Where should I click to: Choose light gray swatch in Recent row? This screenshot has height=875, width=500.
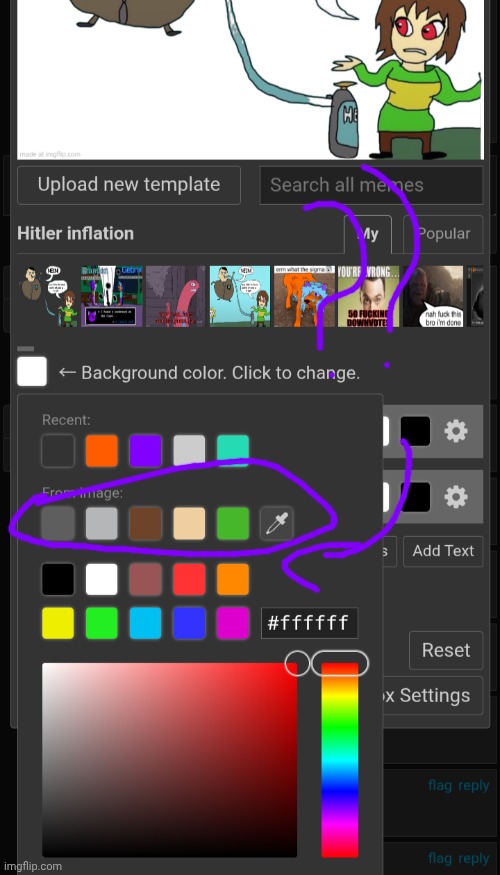pyautogui.click(x=189, y=450)
